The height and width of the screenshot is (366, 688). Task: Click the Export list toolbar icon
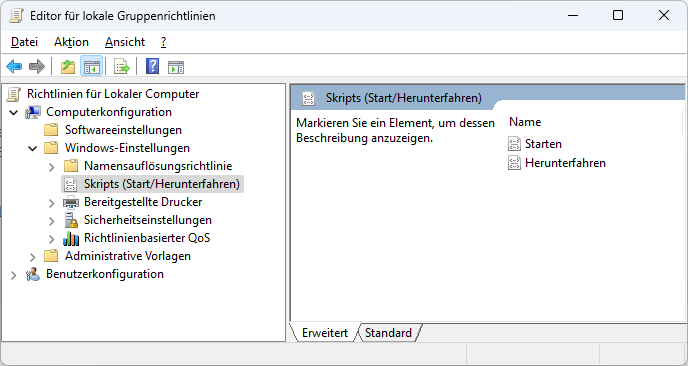click(x=122, y=67)
